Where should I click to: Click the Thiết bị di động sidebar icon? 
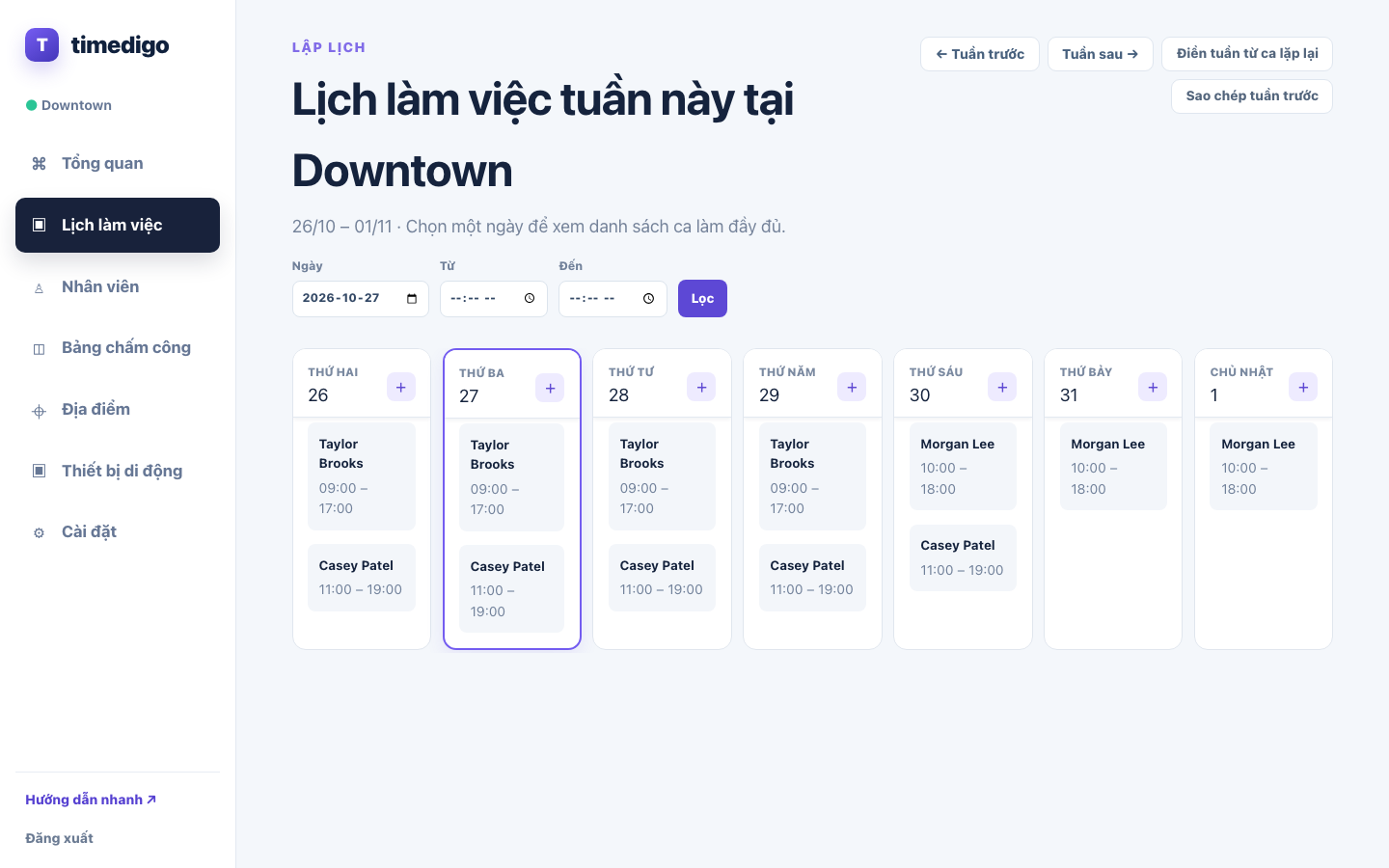[x=39, y=471]
